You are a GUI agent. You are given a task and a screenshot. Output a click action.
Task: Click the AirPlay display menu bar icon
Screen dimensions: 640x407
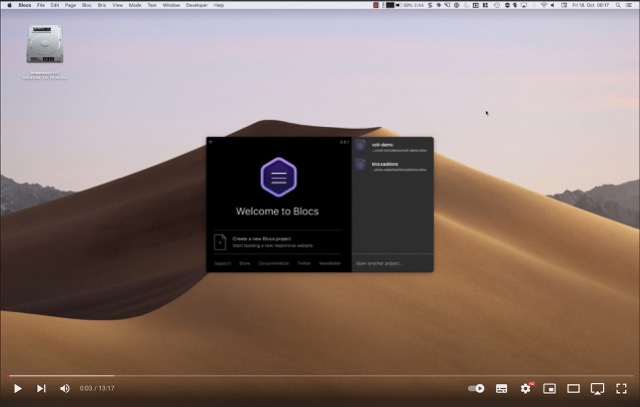pos(524,5)
